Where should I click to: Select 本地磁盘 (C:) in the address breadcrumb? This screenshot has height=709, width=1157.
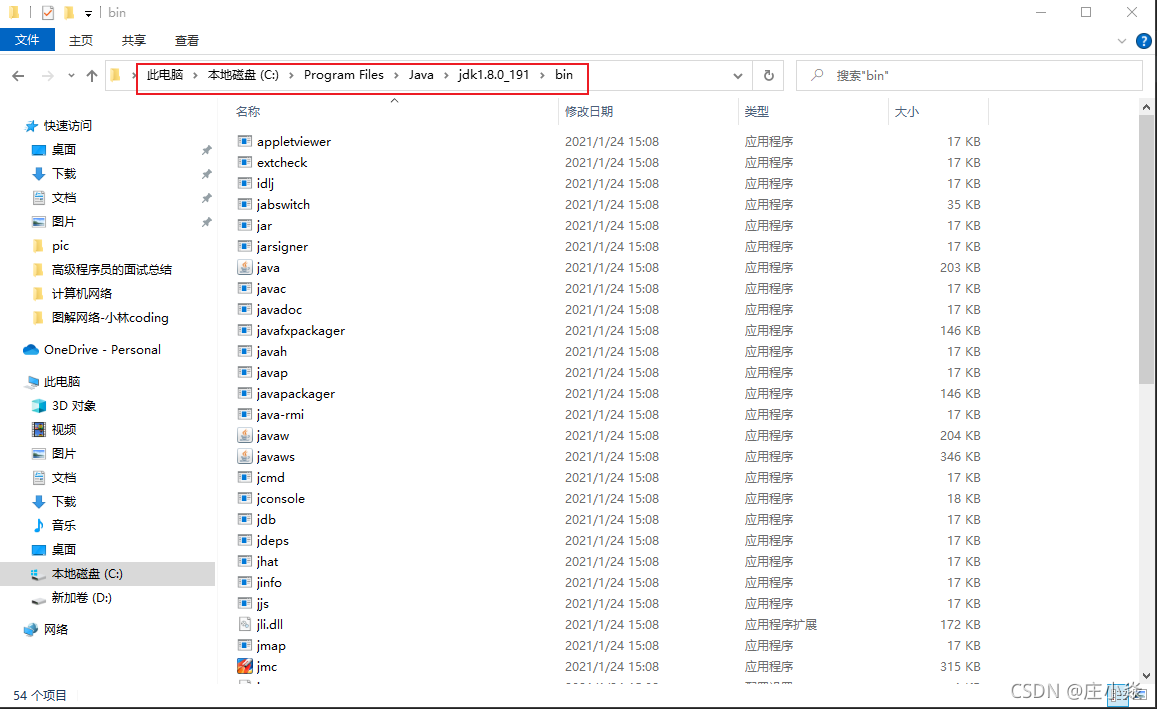243,75
